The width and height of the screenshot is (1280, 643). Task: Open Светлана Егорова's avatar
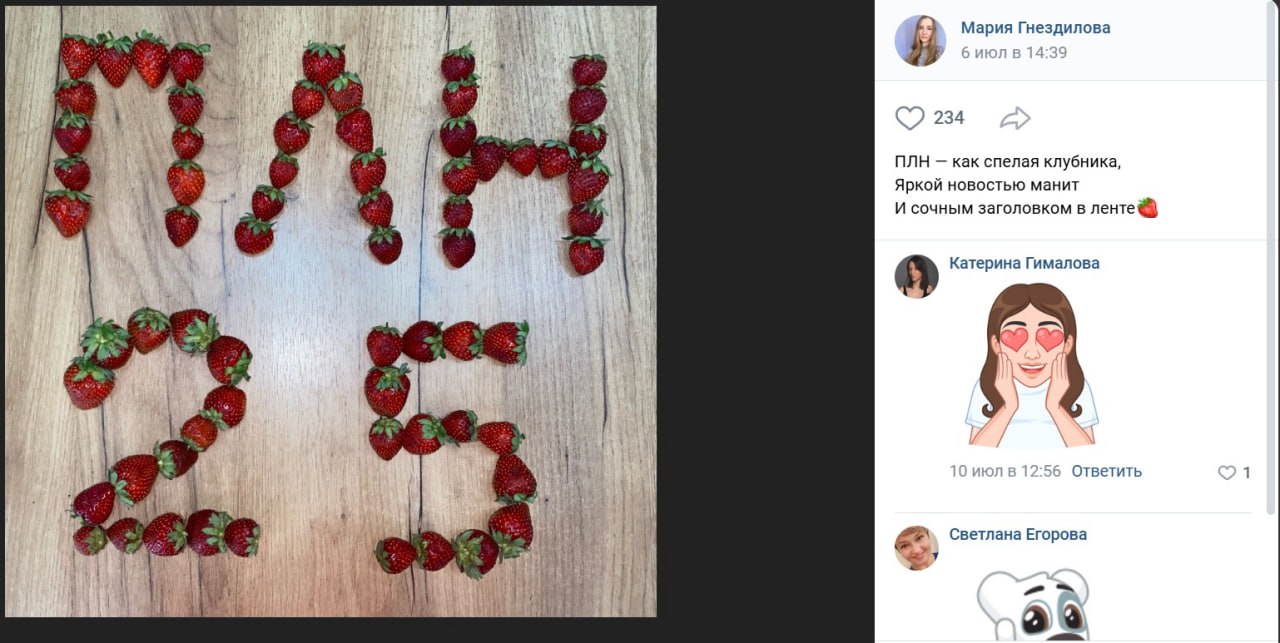click(x=916, y=548)
